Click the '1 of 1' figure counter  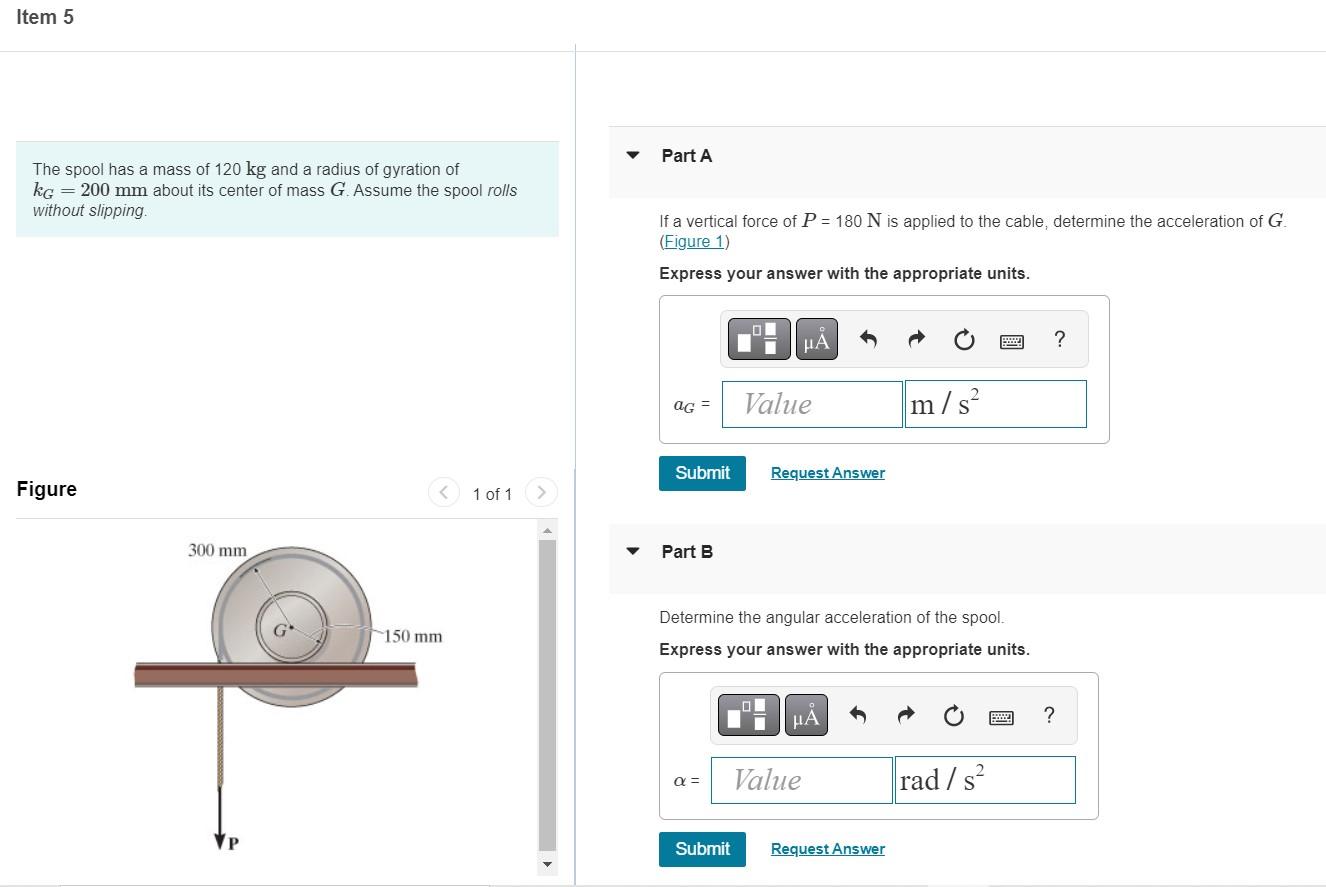click(492, 494)
